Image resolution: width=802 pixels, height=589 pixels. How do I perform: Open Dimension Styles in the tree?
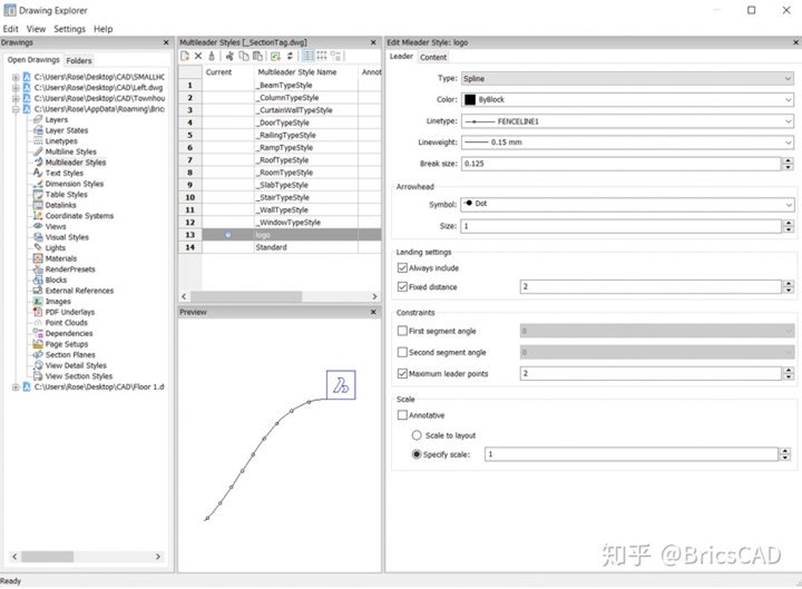[74, 184]
